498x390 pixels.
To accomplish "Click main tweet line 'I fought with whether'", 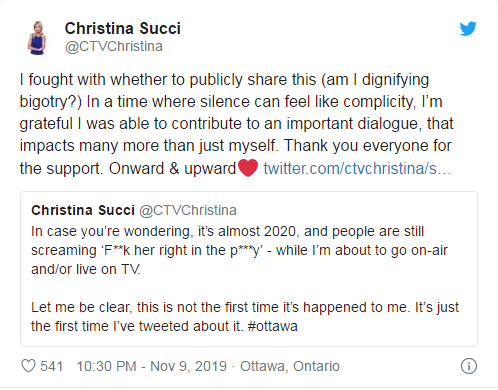I will (x=224, y=80).
